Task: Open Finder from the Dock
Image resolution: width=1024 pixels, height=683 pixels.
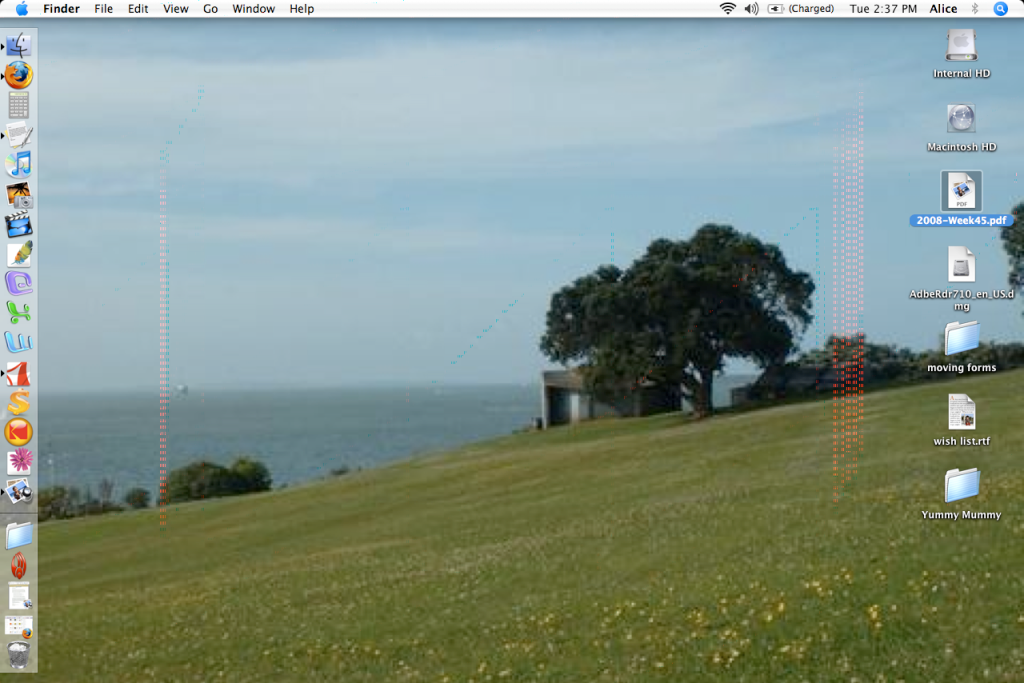Action: coord(18,46)
